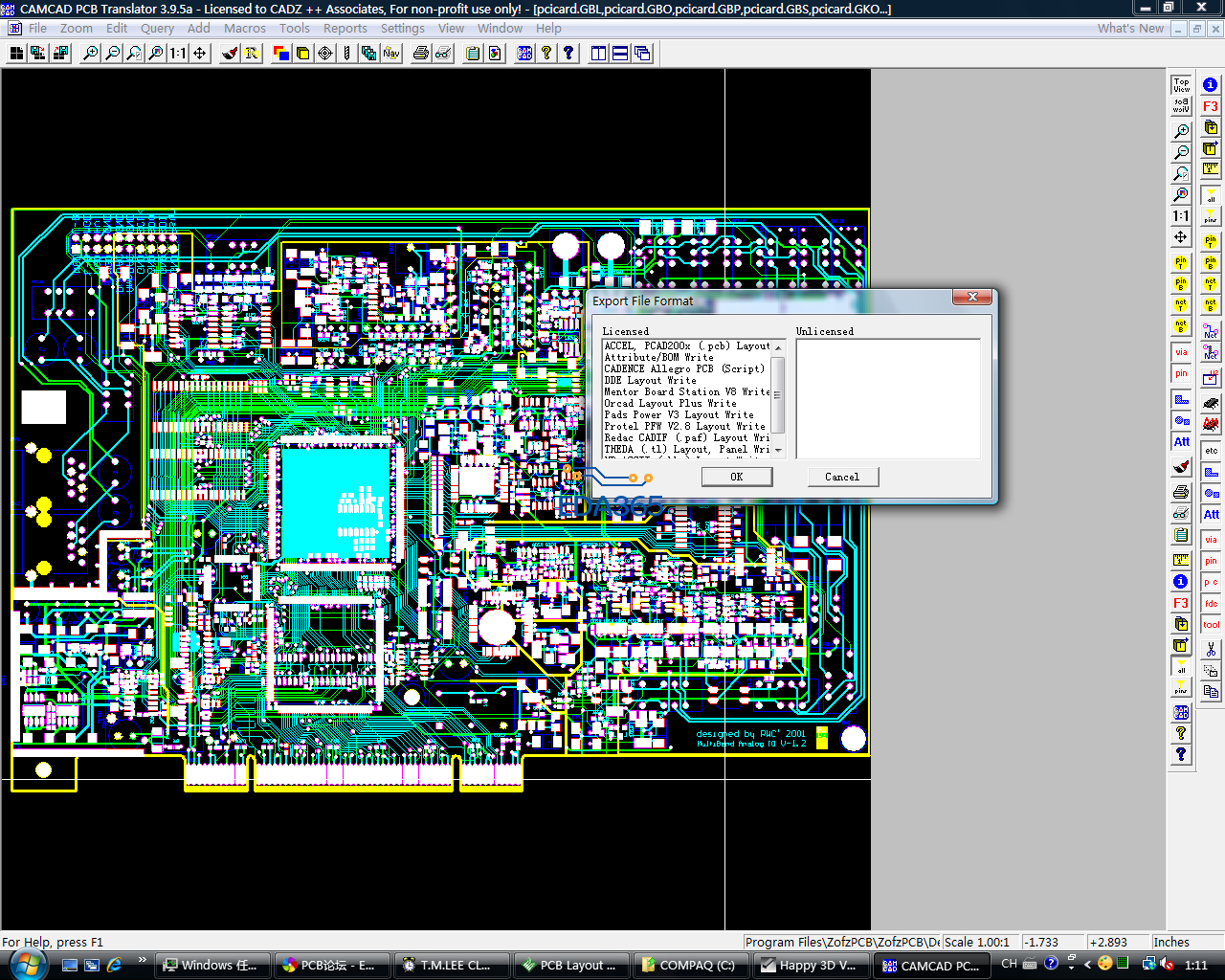Select 'DDE Layout Write' export format
This screenshot has width=1225, height=980.
click(687, 380)
